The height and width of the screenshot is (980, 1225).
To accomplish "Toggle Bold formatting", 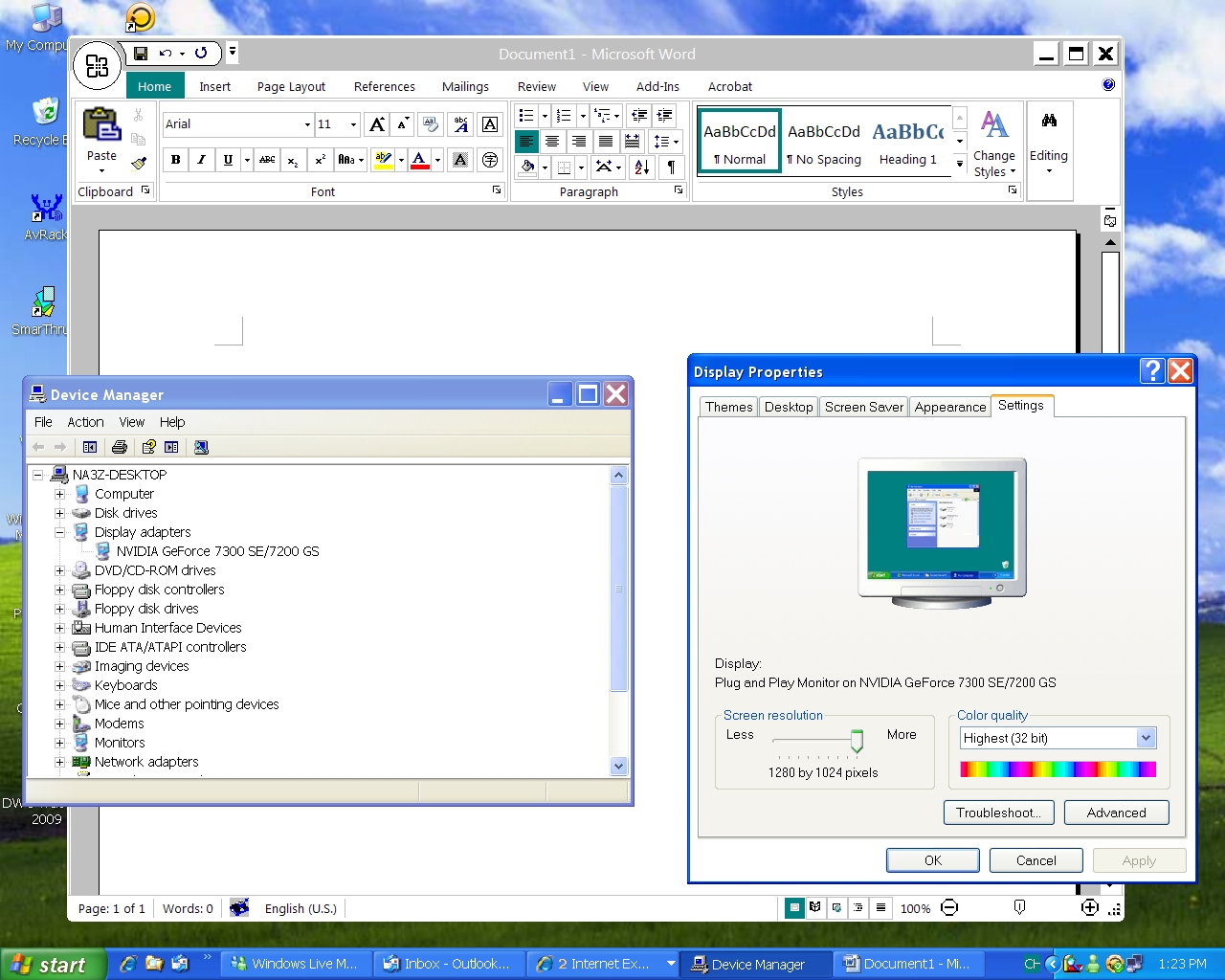I will click(x=175, y=160).
